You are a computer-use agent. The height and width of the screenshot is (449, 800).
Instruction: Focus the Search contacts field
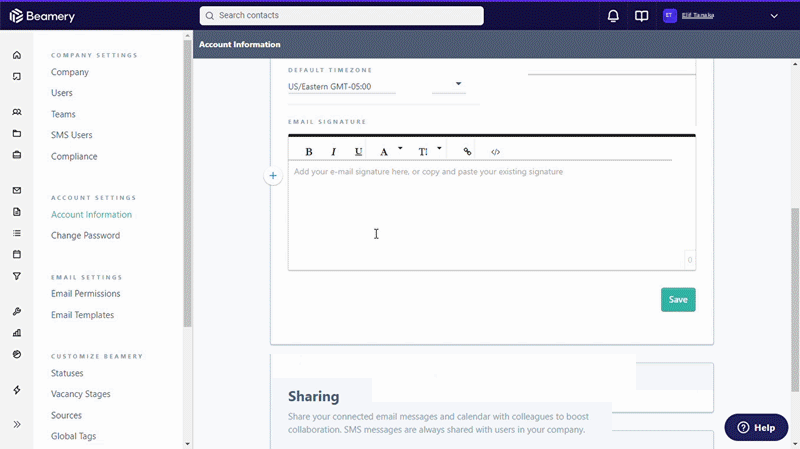tap(341, 16)
